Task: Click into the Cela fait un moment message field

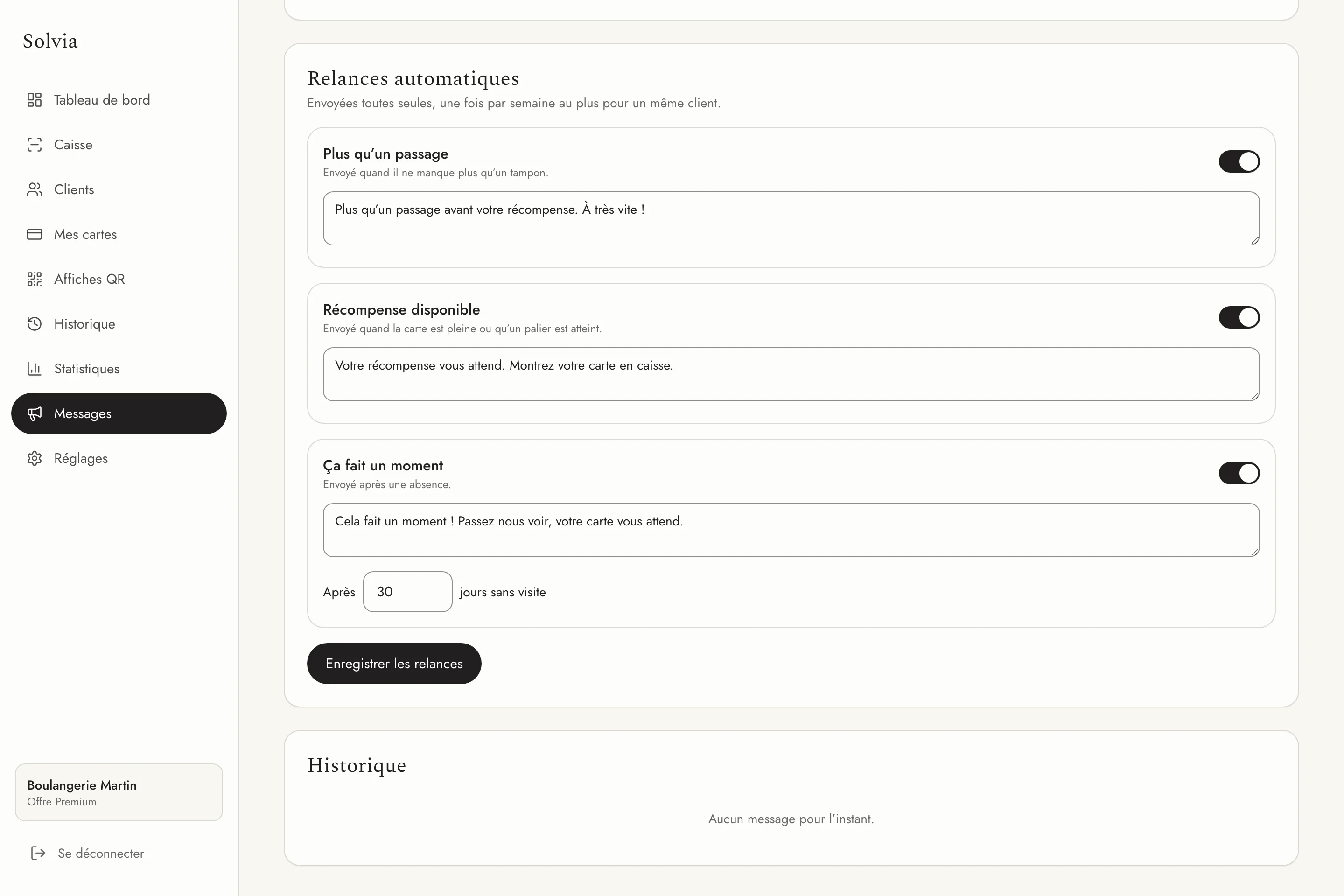Action: (791, 530)
